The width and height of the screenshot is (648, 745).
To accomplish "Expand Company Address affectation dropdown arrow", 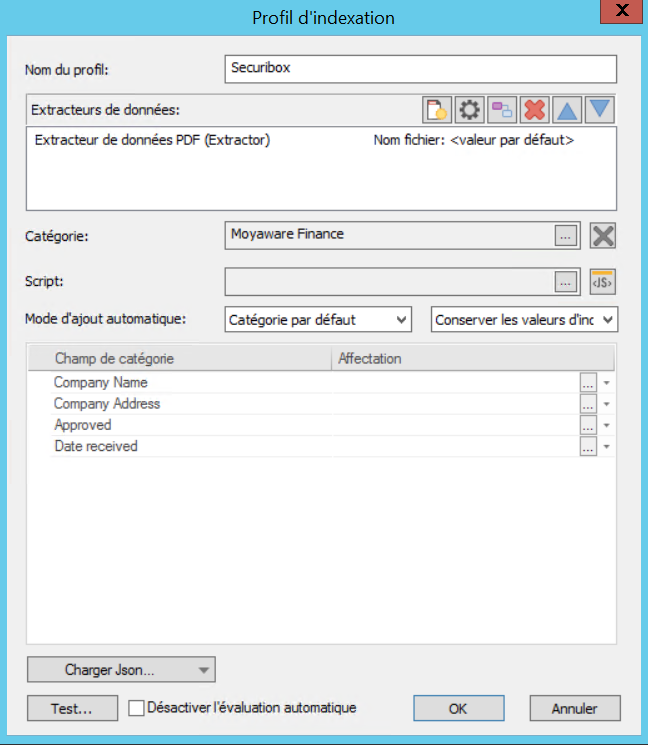I will (607, 404).
